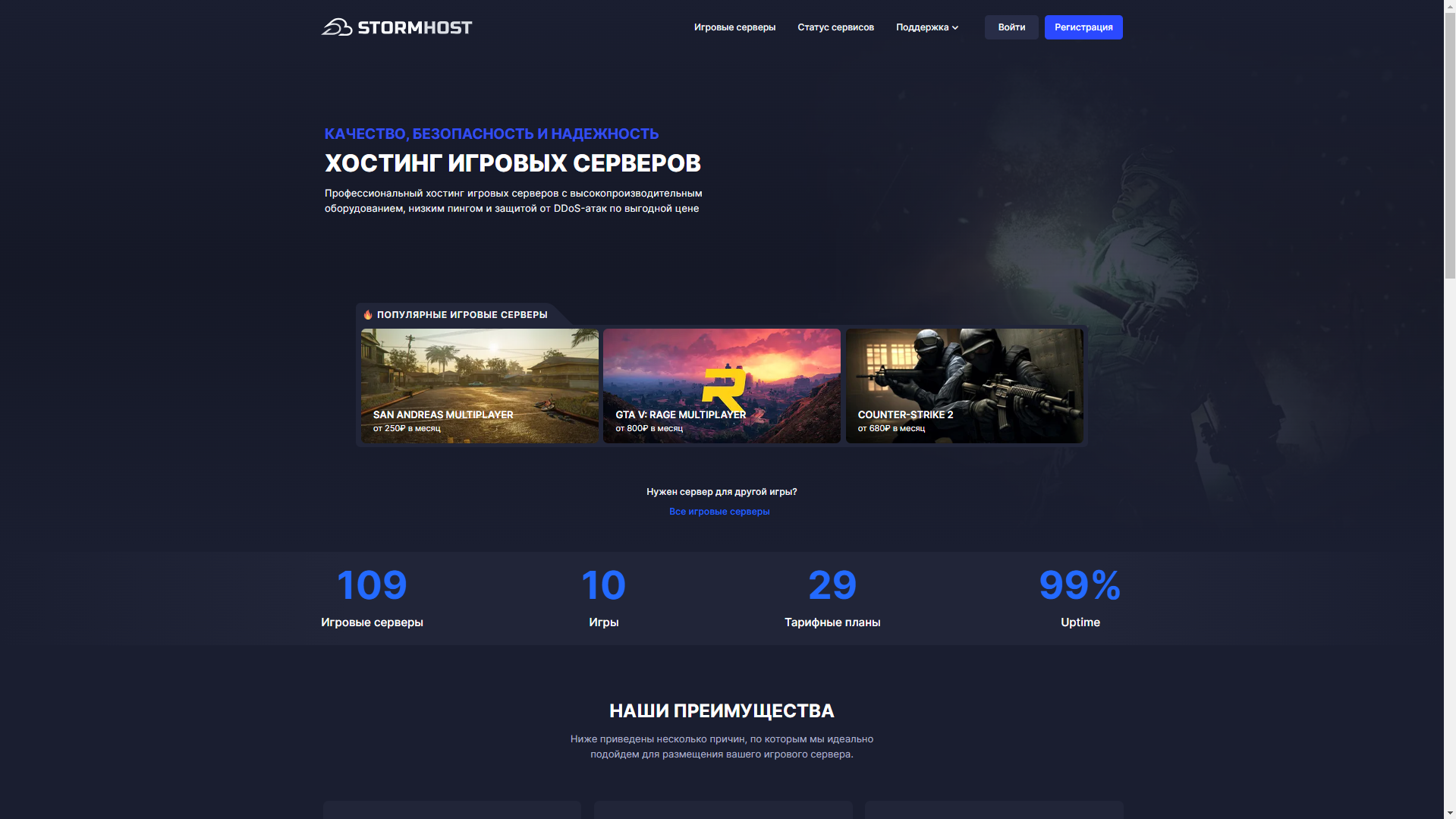Viewport: 1456px width, 819px height.
Task: Click the 10 Игры statistic
Action: click(604, 598)
